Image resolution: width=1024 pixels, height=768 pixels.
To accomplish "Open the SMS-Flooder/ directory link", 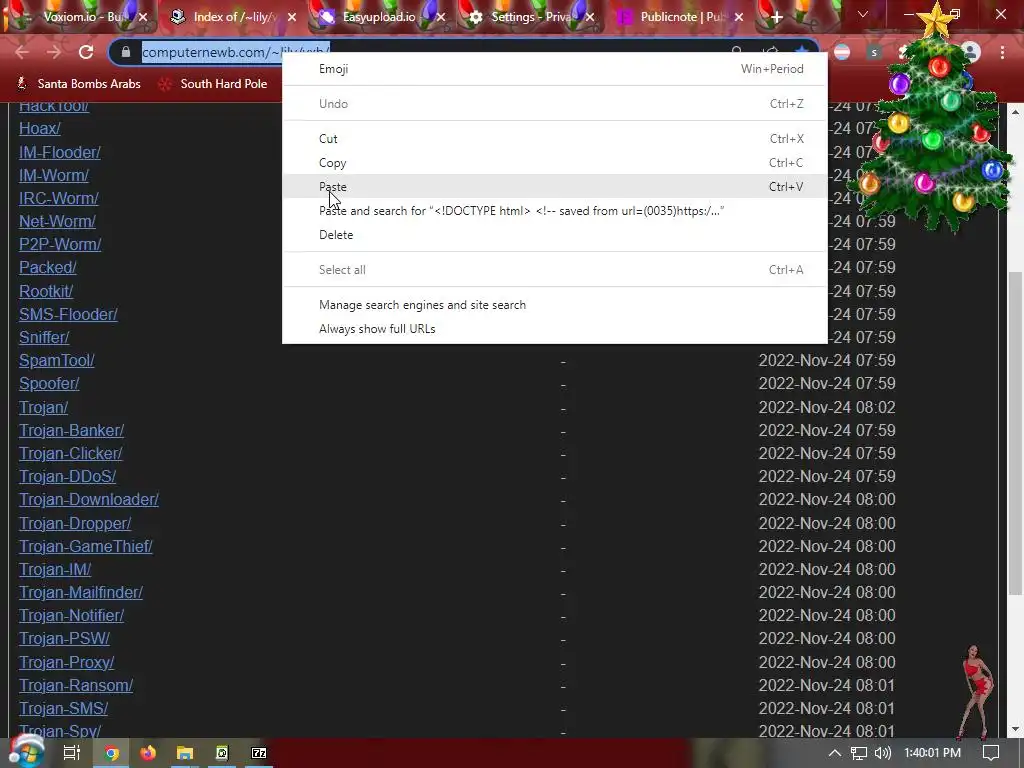I will 68,314.
